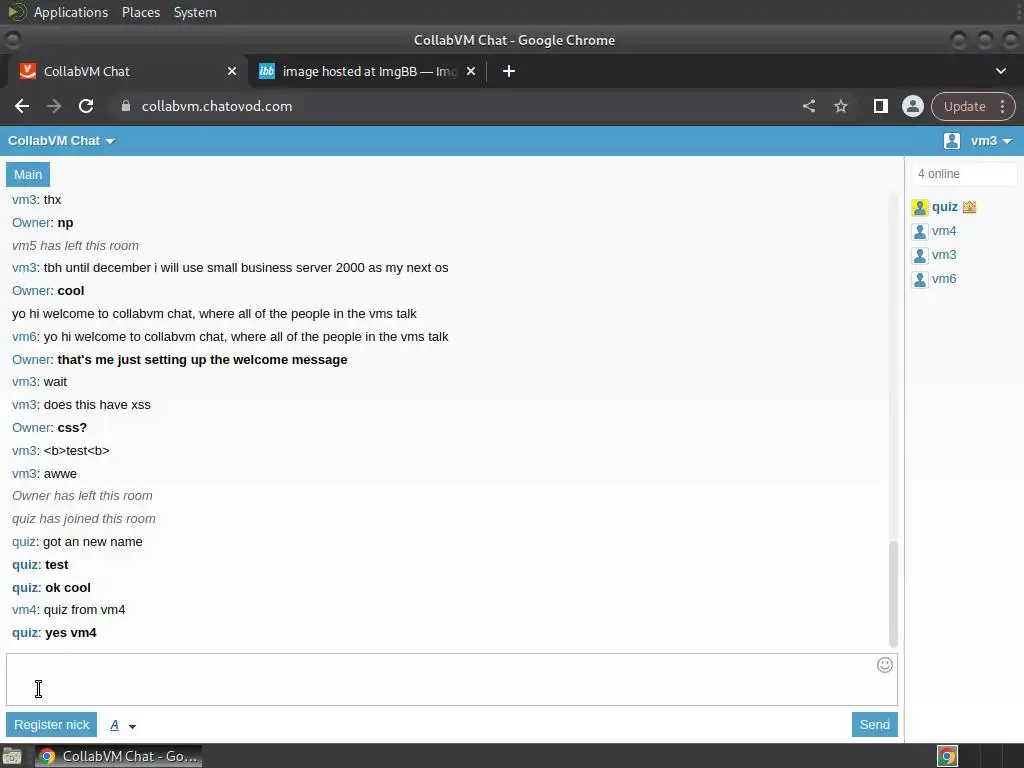Click the 4 online search field
Viewport: 1024px width, 768px height.
click(x=964, y=174)
